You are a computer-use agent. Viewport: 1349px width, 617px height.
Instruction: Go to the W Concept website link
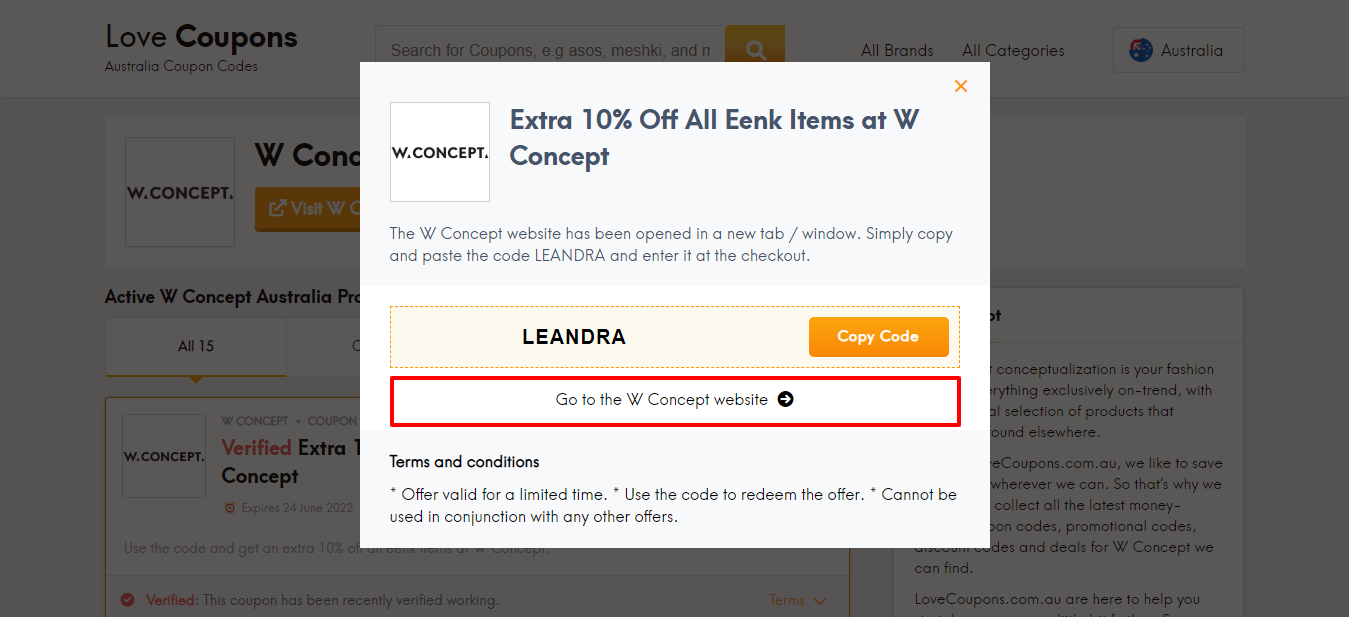click(675, 398)
